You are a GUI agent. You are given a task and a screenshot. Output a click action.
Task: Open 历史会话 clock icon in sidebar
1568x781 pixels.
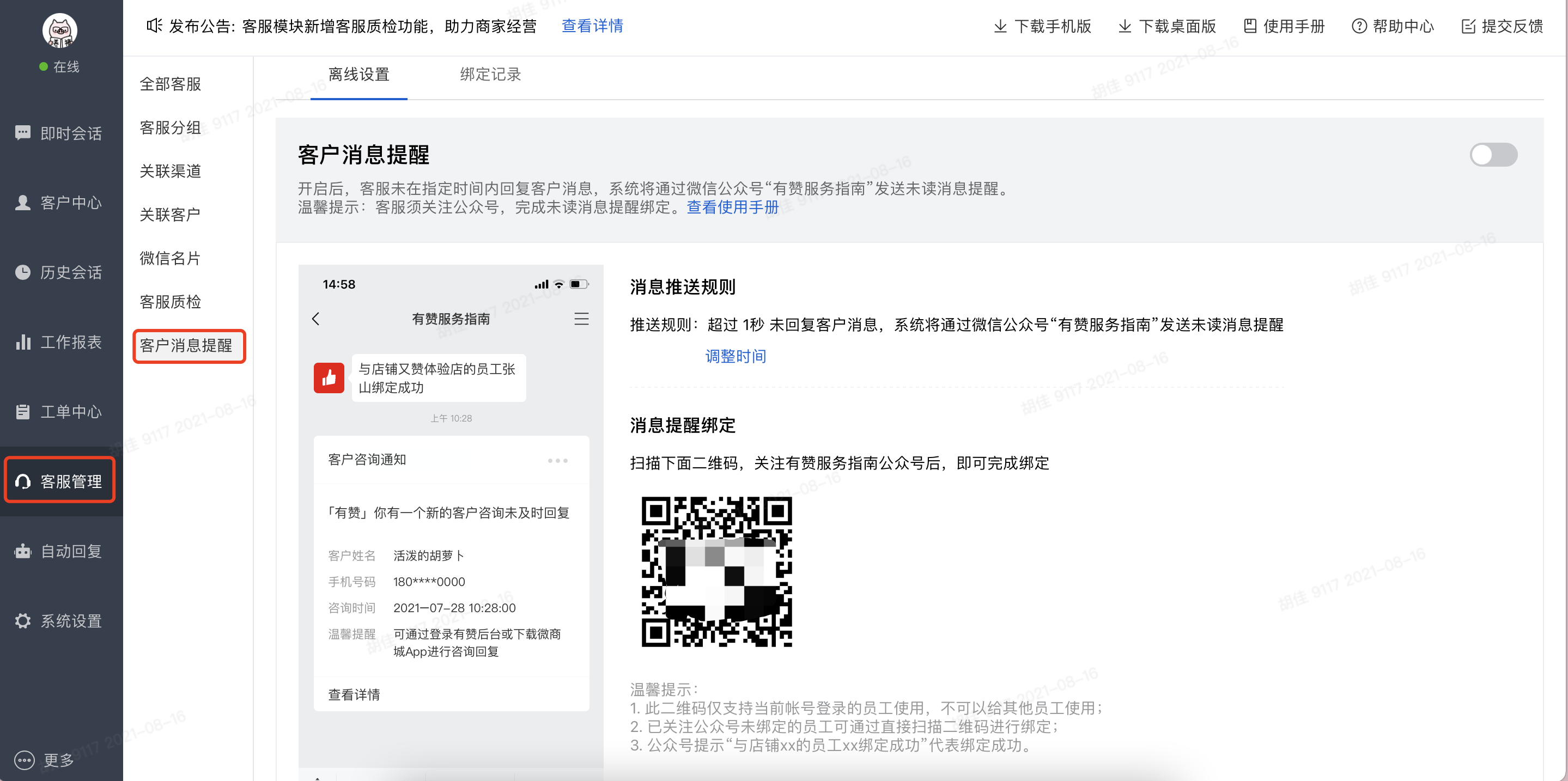[22, 272]
